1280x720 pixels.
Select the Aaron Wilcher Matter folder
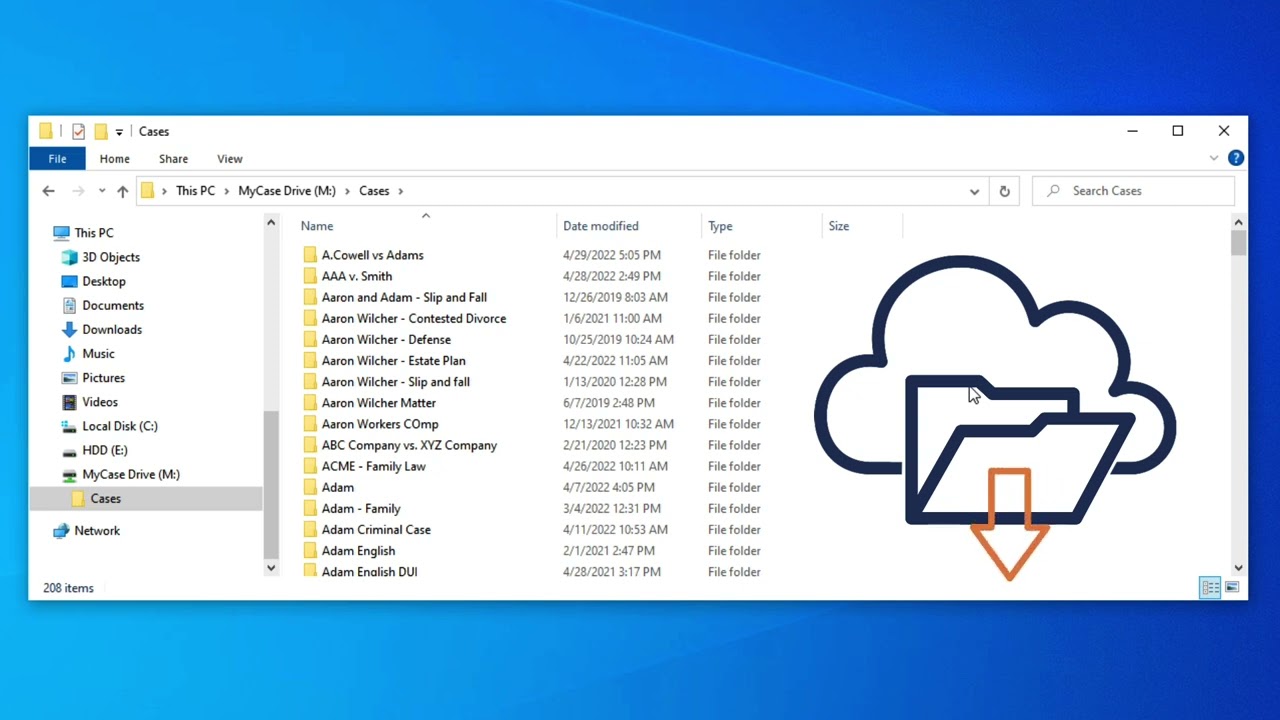click(x=379, y=402)
